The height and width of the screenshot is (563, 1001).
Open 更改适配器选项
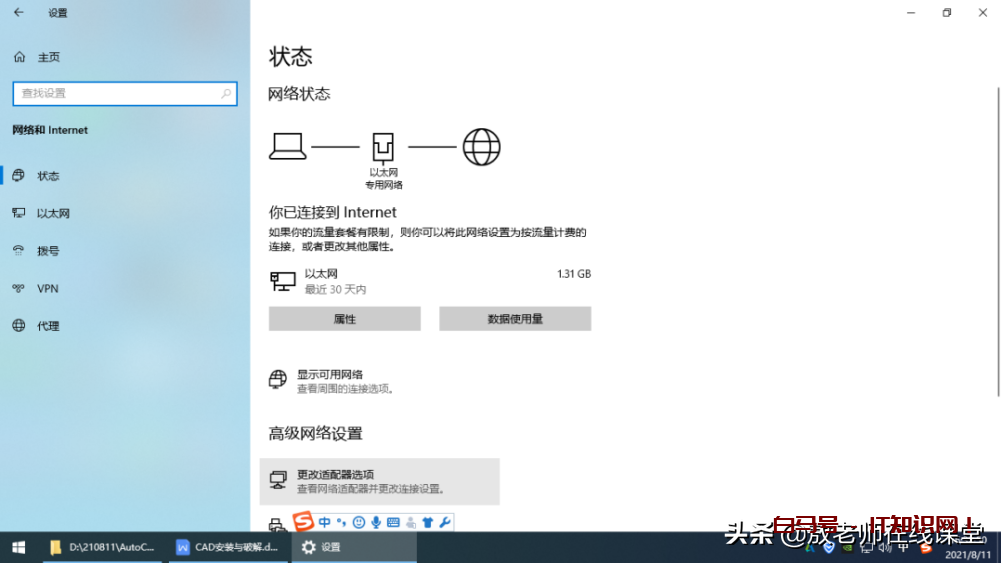[380, 481]
